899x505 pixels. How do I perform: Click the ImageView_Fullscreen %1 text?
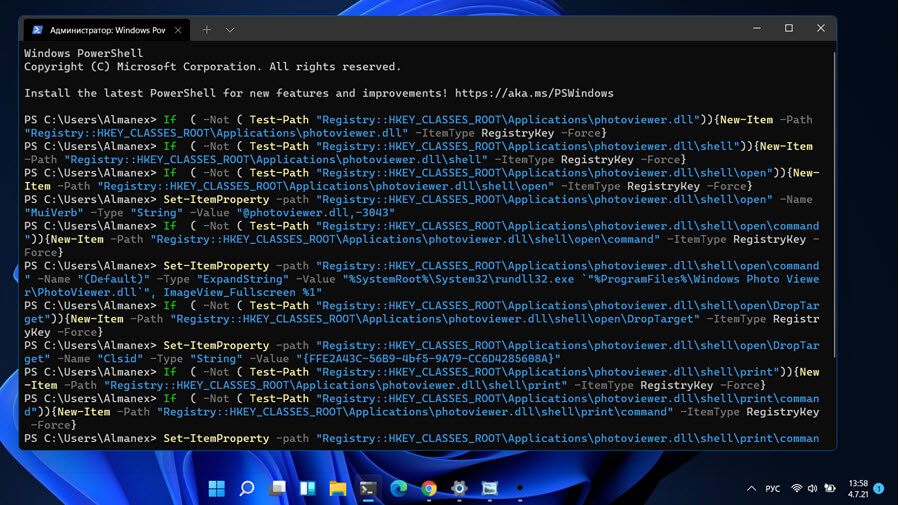click(243, 292)
